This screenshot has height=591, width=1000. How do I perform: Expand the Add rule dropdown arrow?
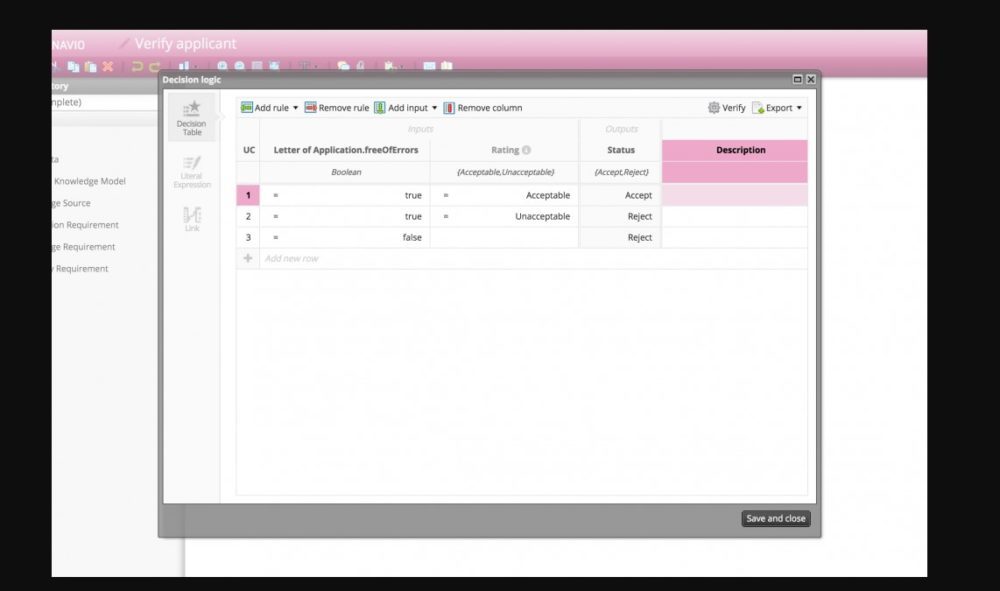tap(296, 108)
